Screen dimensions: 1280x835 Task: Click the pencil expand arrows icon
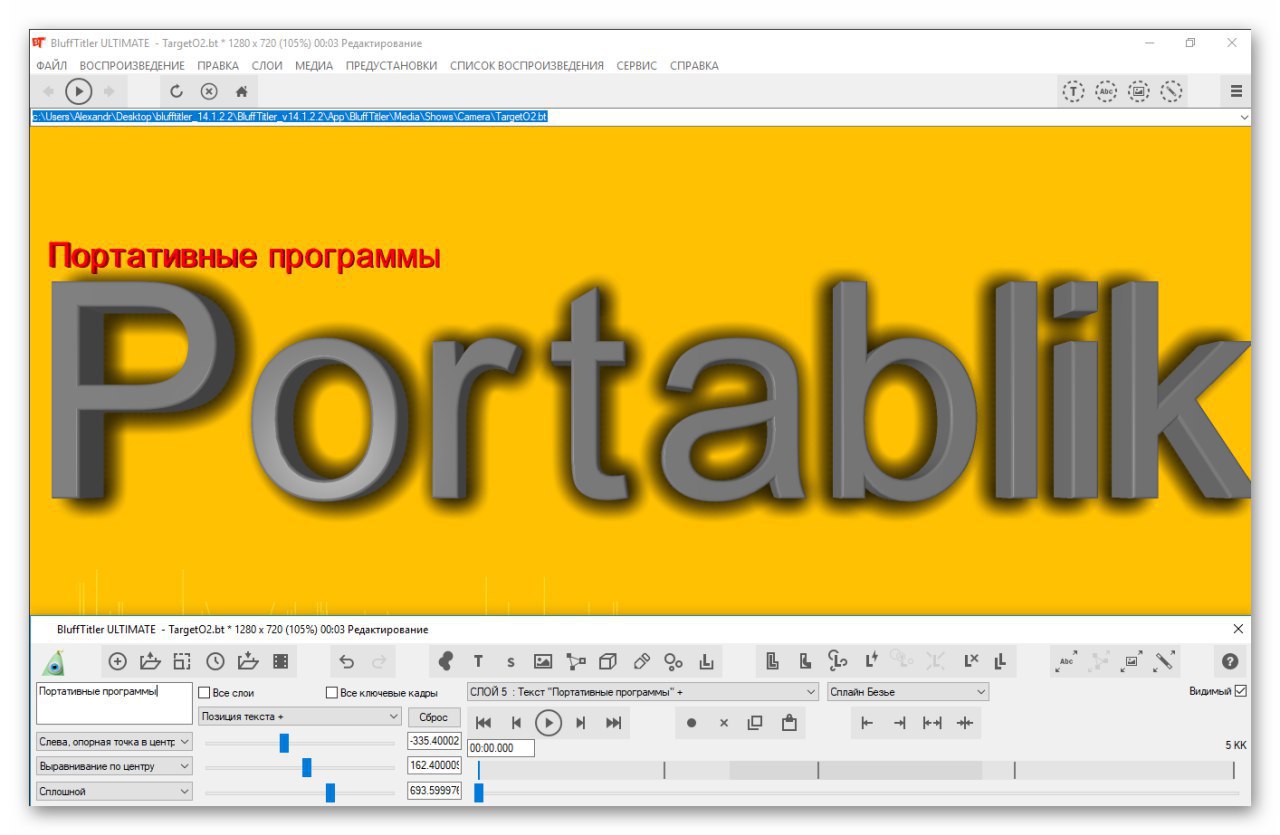1164,661
